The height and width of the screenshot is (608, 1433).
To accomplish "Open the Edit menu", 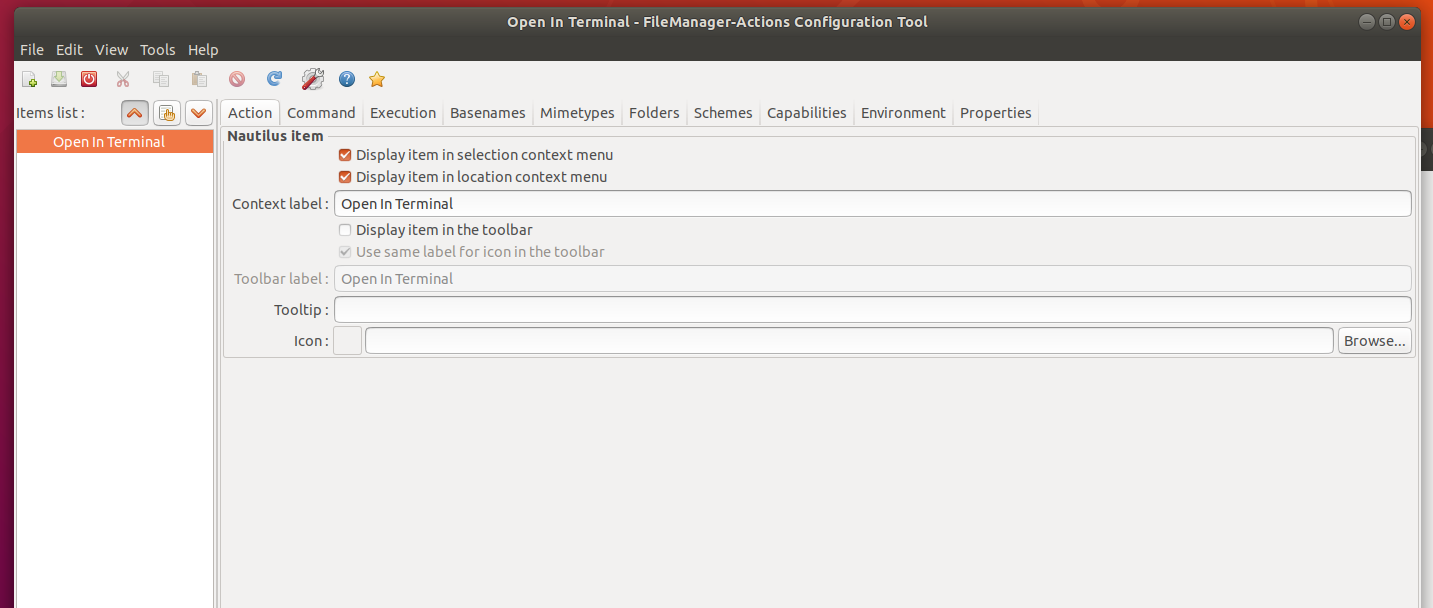I will [x=69, y=50].
